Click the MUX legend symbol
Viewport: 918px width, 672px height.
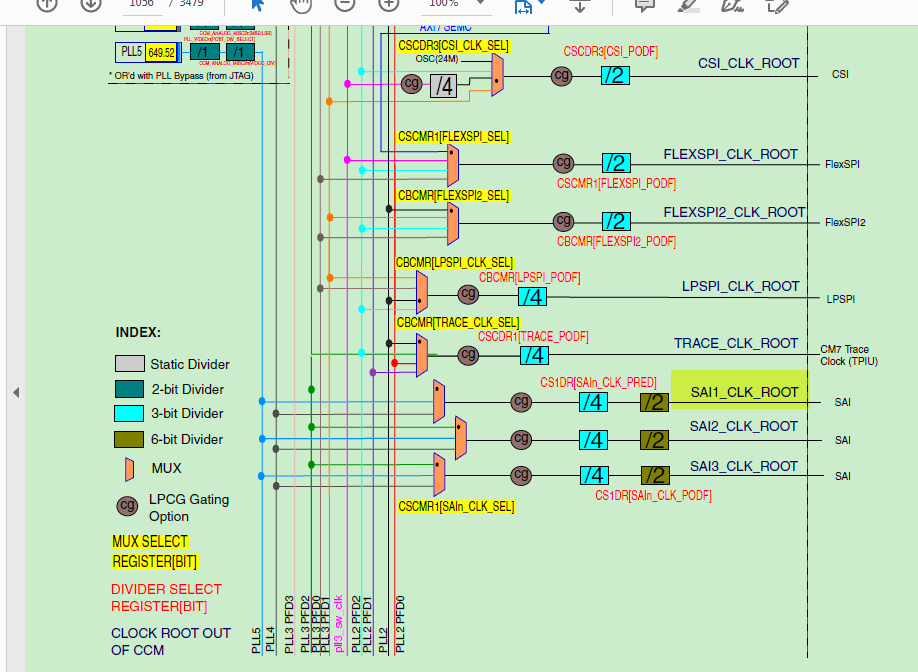coord(129,469)
